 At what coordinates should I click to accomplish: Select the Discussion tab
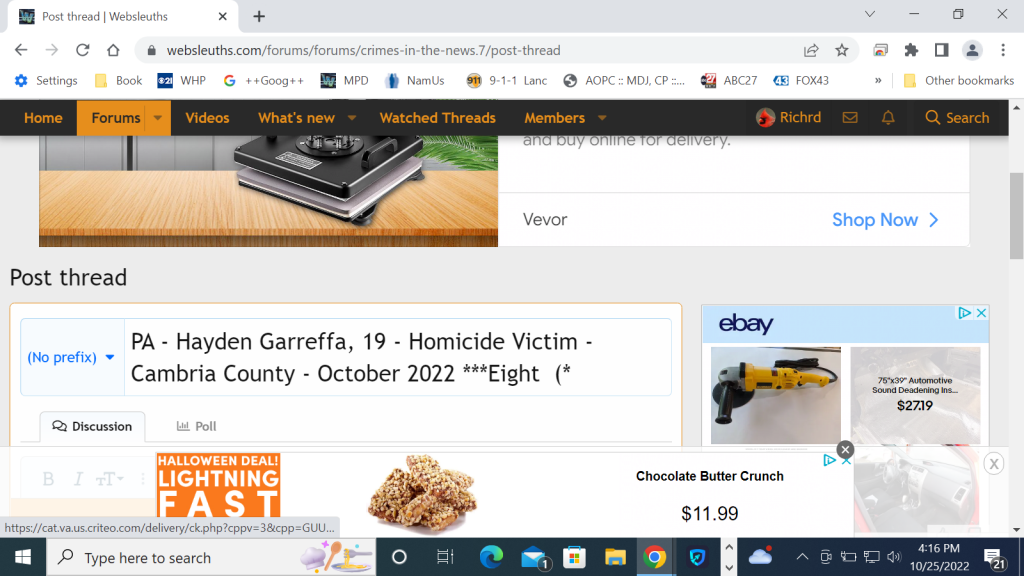pos(93,426)
